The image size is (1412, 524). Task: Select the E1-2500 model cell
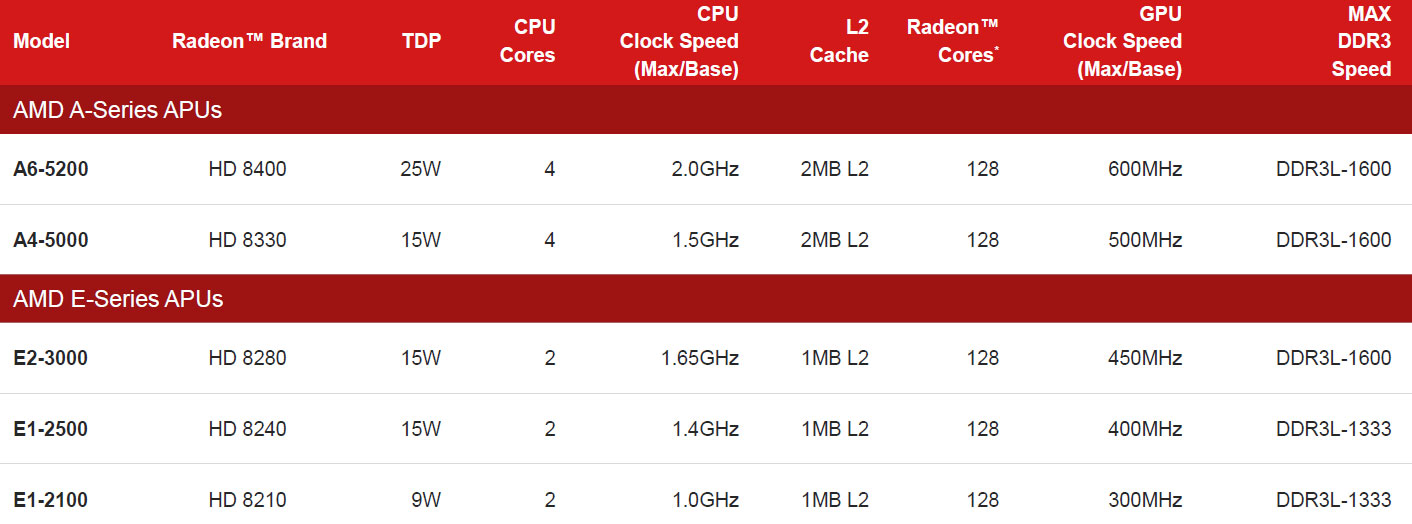point(50,429)
